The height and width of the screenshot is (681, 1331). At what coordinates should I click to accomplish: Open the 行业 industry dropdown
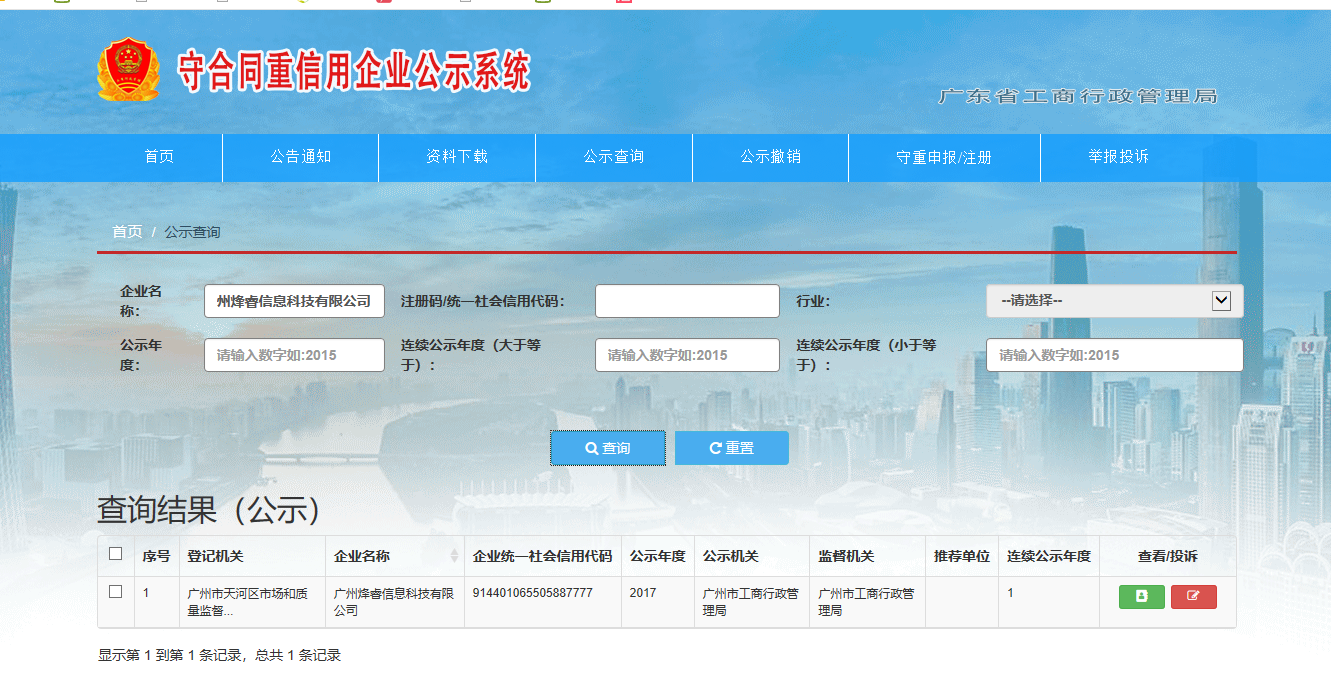pos(1114,301)
